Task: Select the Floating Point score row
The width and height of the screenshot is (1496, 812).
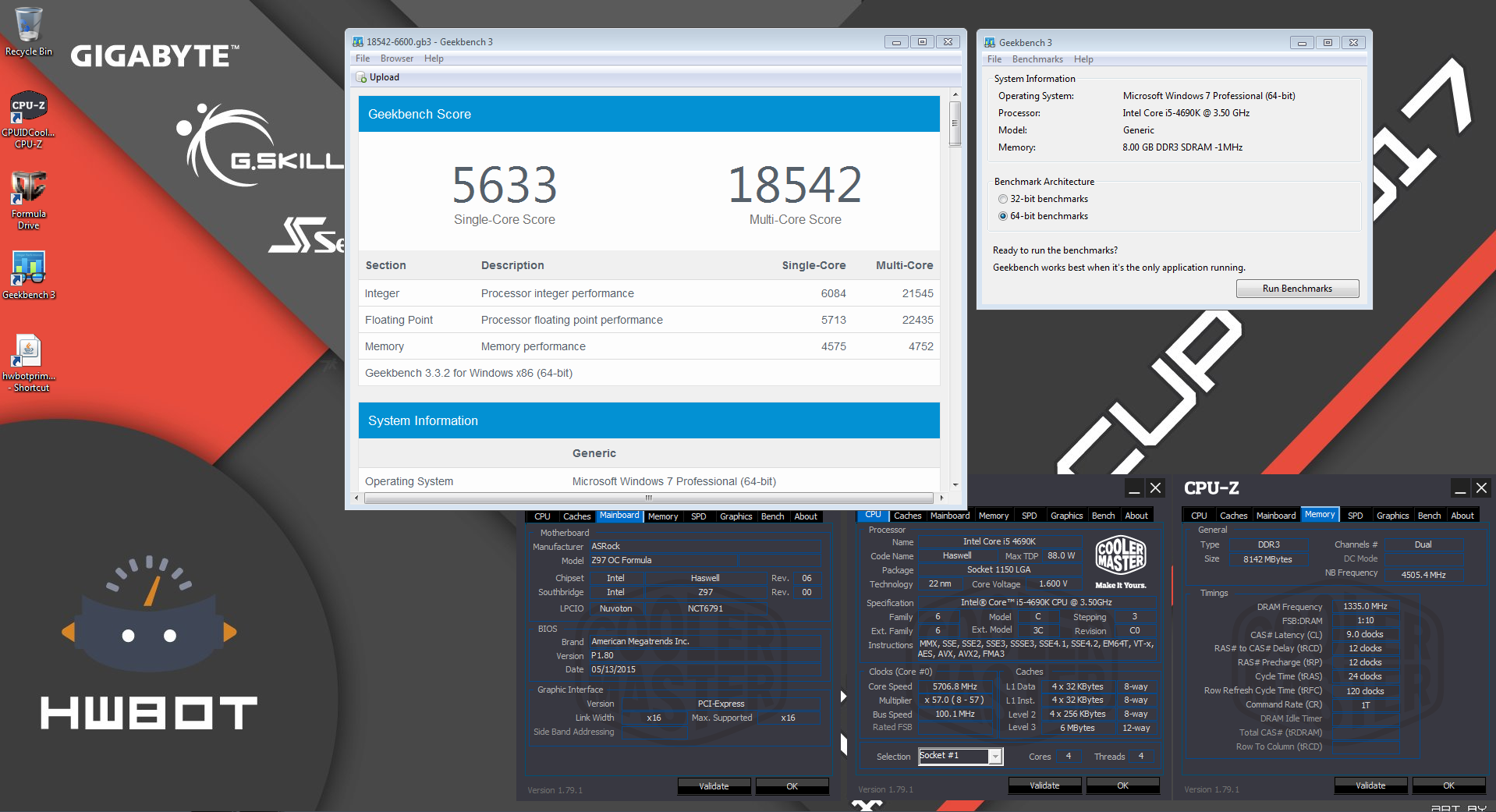Action: pos(649,320)
